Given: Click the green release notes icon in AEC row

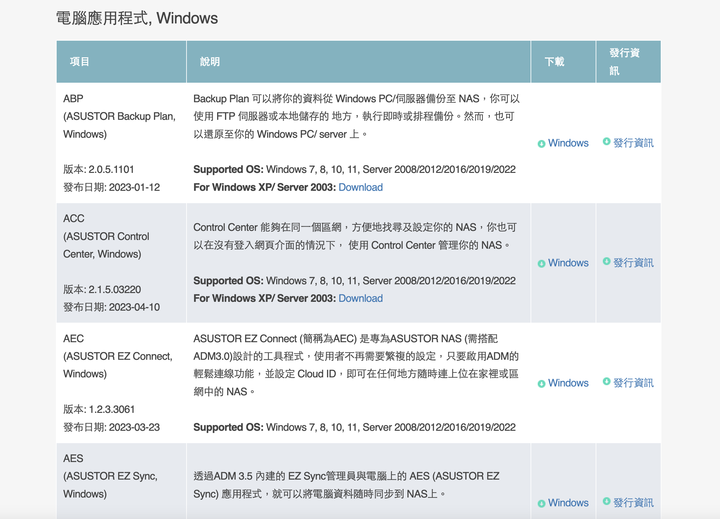Looking at the screenshot, I should point(607,381).
